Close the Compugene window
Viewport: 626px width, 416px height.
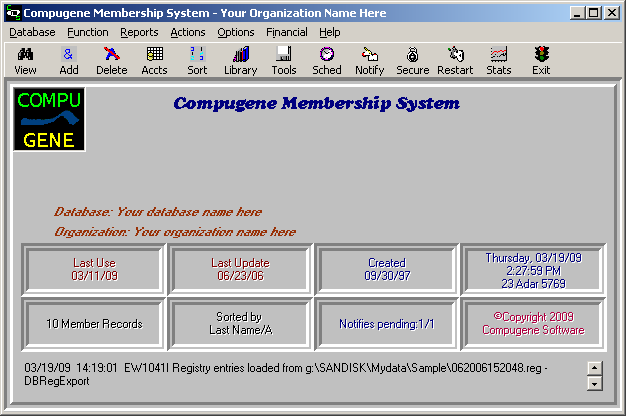tap(612, 13)
